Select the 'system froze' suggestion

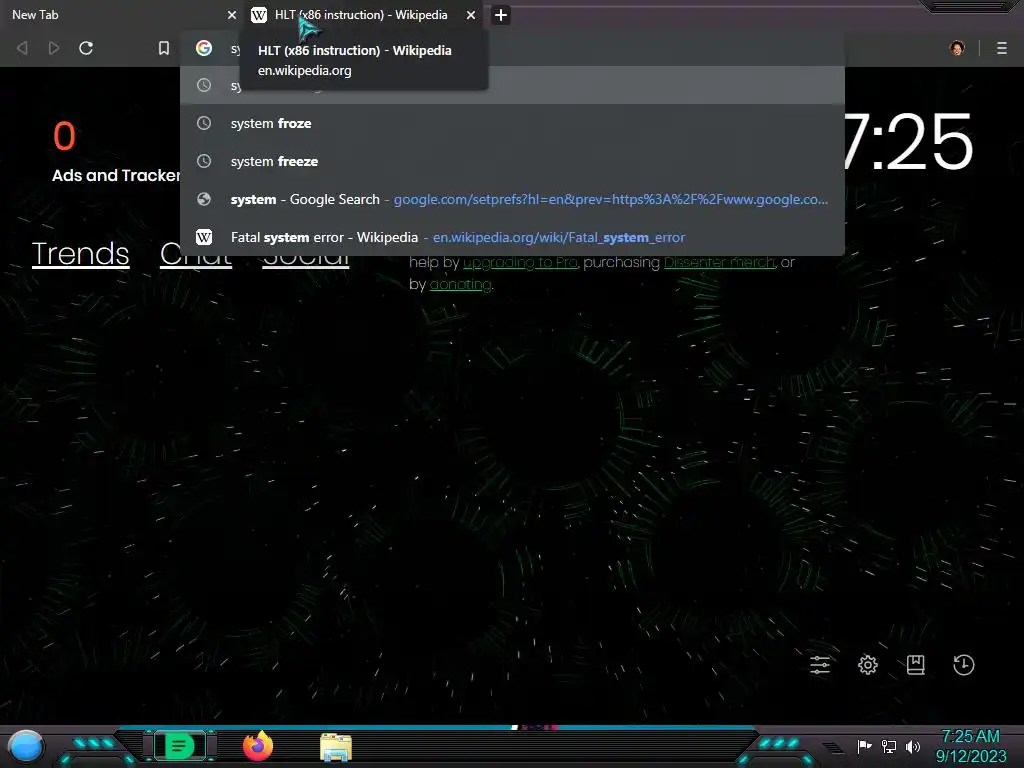(x=512, y=123)
